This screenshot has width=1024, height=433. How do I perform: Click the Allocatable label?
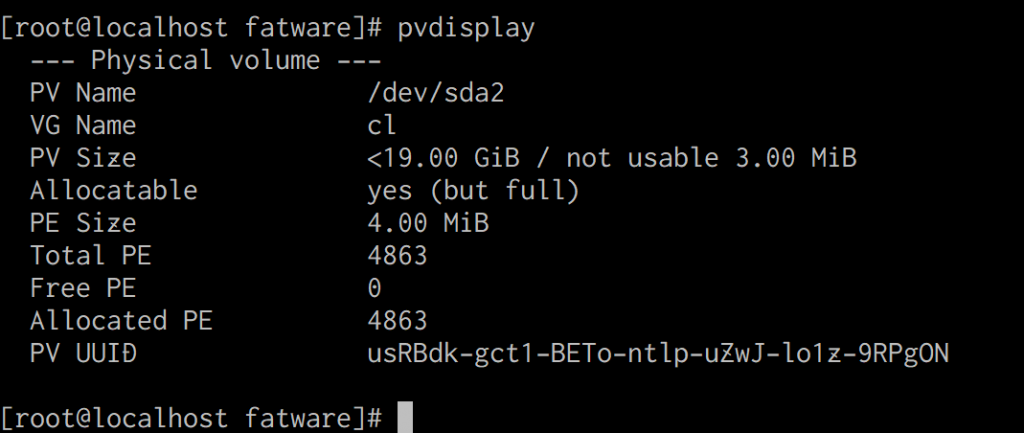click(114, 191)
